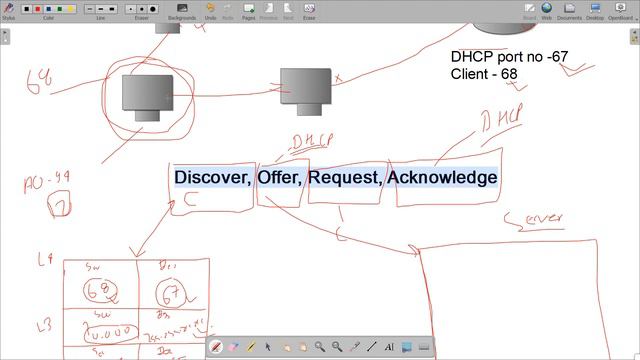Click the word 'Acknowledge' on the board
The image size is (640, 360).
pyautogui.click(x=442, y=178)
